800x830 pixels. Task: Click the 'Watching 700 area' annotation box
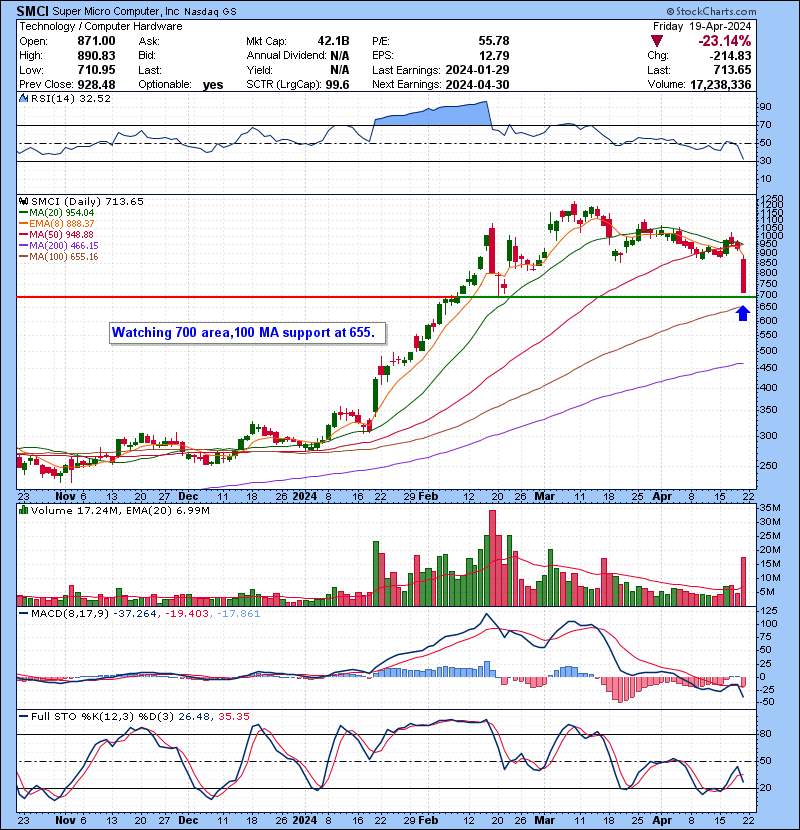247,333
